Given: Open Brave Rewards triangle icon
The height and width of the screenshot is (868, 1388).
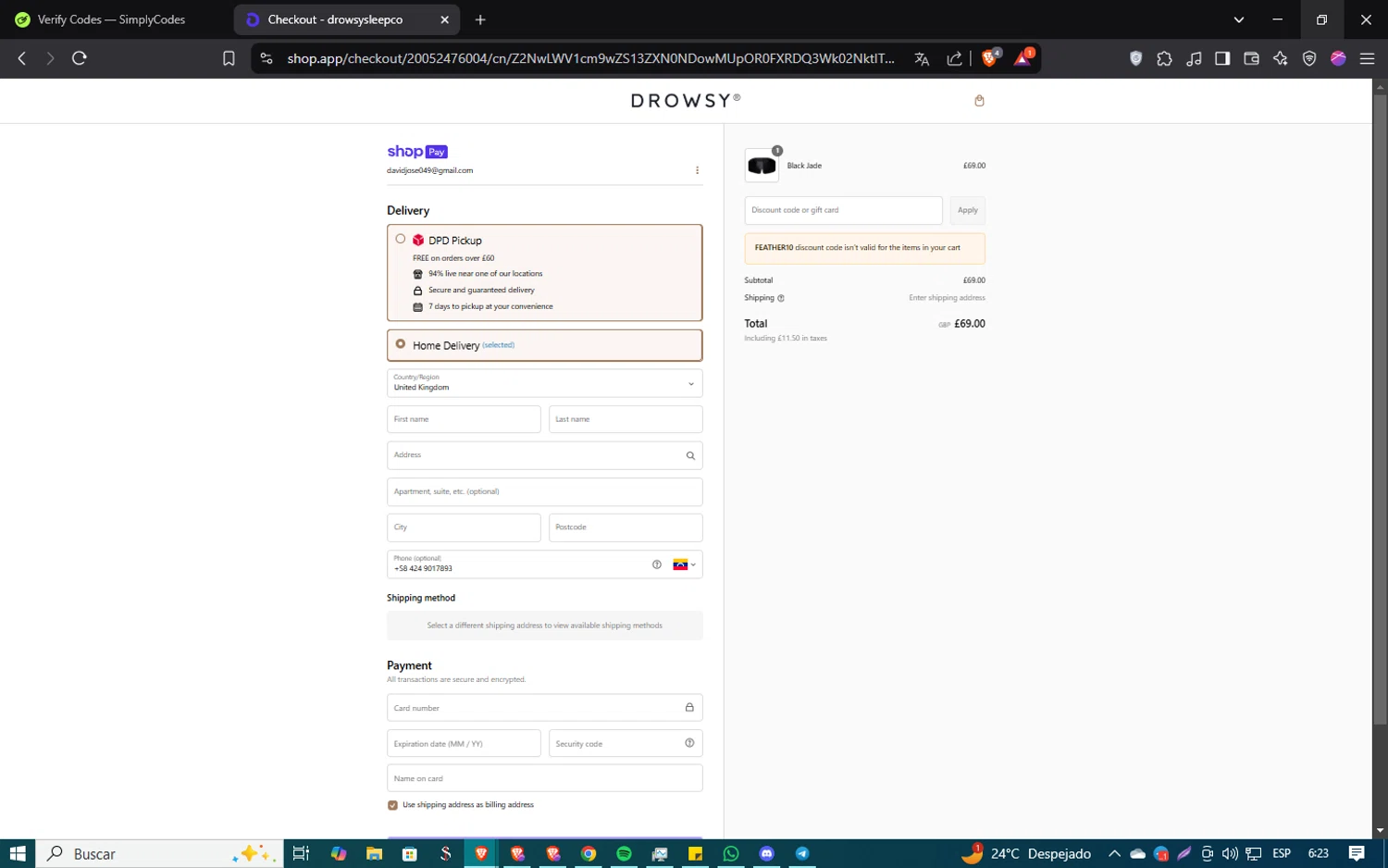Looking at the screenshot, I should (x=1022, y=58).
